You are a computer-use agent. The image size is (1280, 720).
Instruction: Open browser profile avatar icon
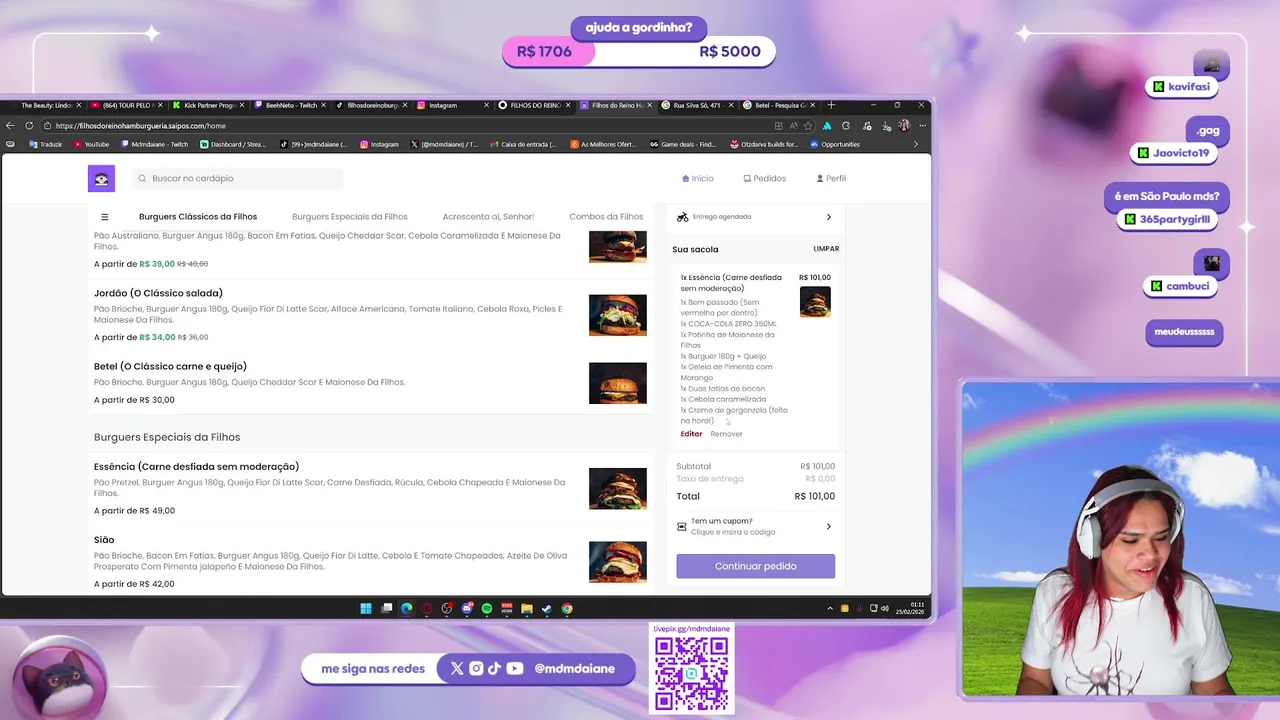904,126
